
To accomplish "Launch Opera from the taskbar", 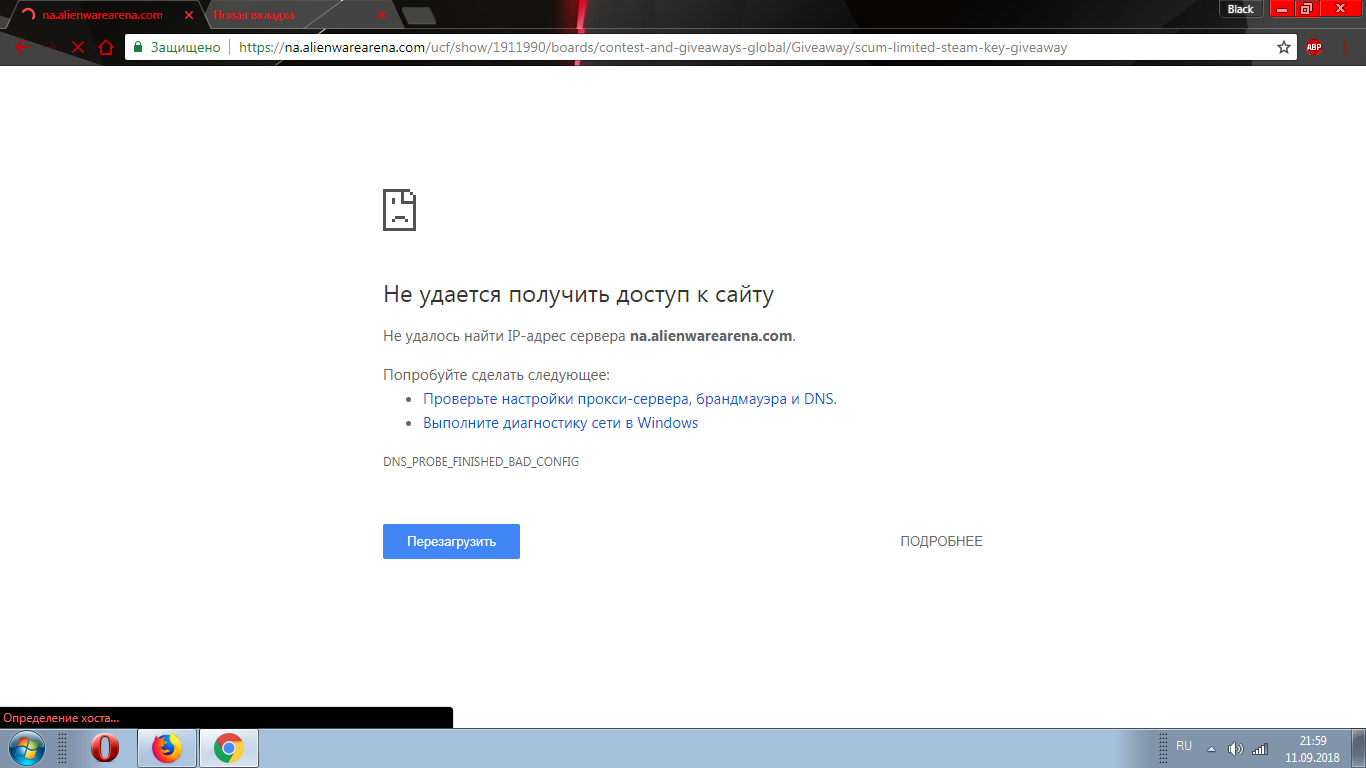I will [x=104, y=748].
